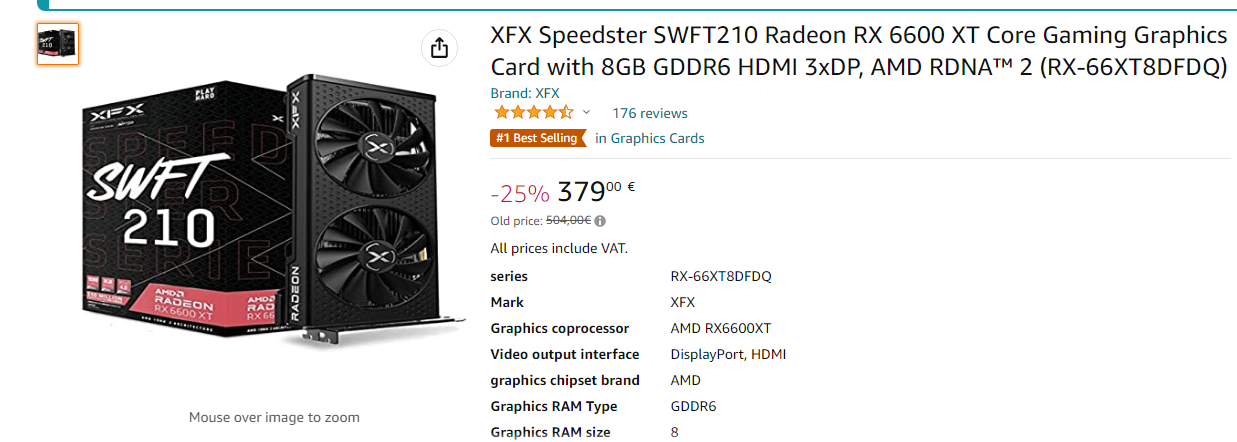The height and width of the screenshot is (442, 1237).
Task: Click the 379 € current price
Action: 596,191
